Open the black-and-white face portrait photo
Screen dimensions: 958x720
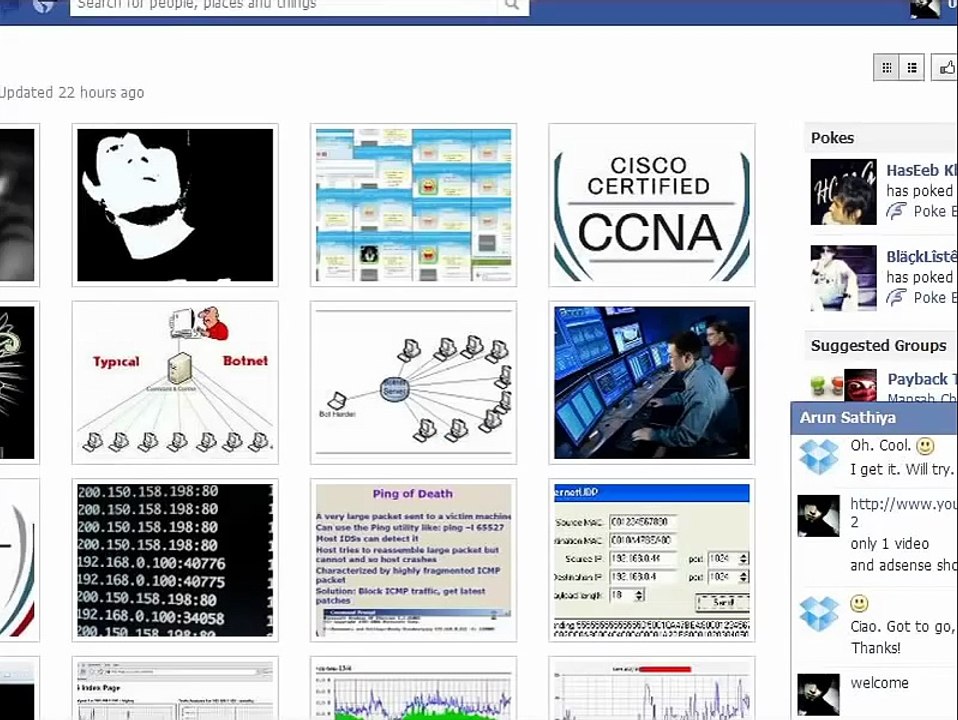coord(175,205)
